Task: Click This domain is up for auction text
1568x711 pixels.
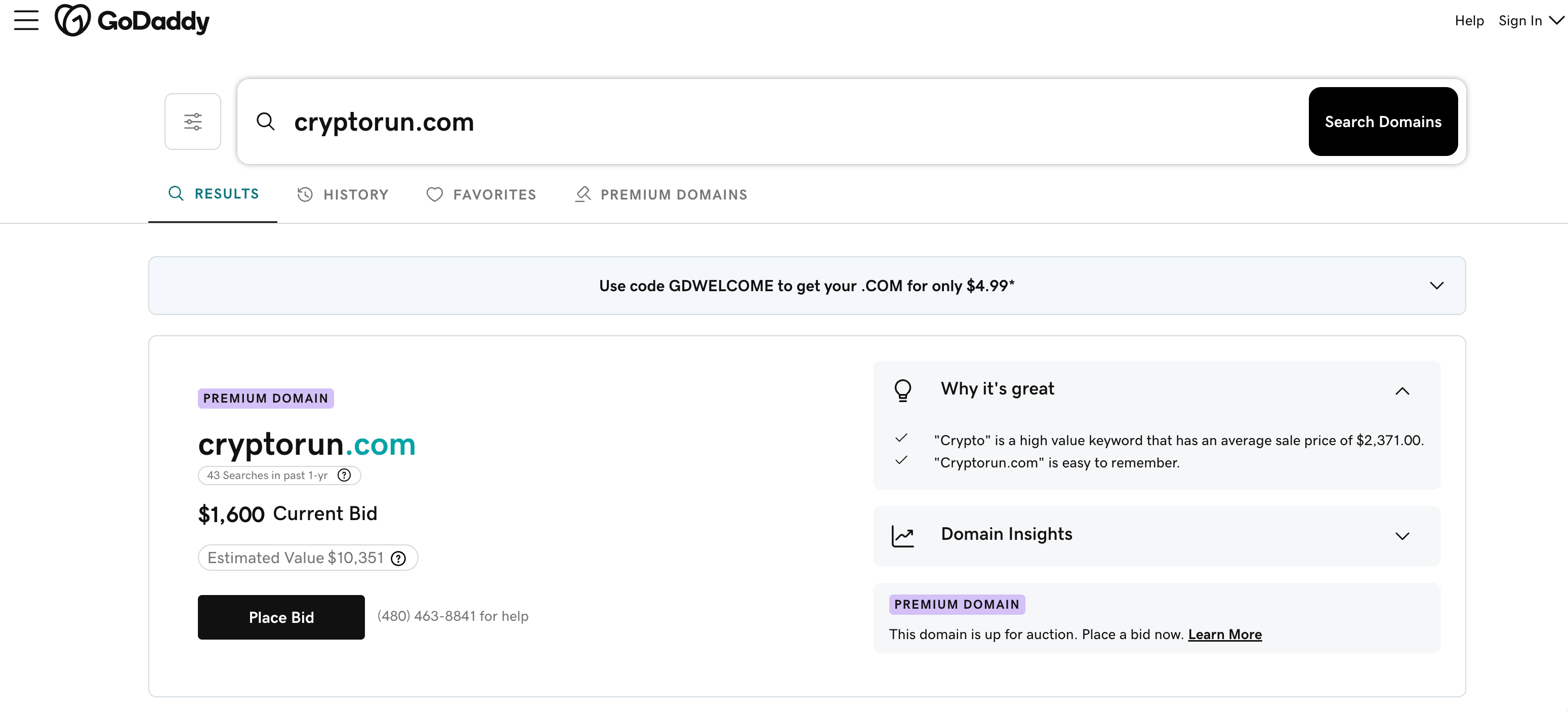Action: 1037,634
